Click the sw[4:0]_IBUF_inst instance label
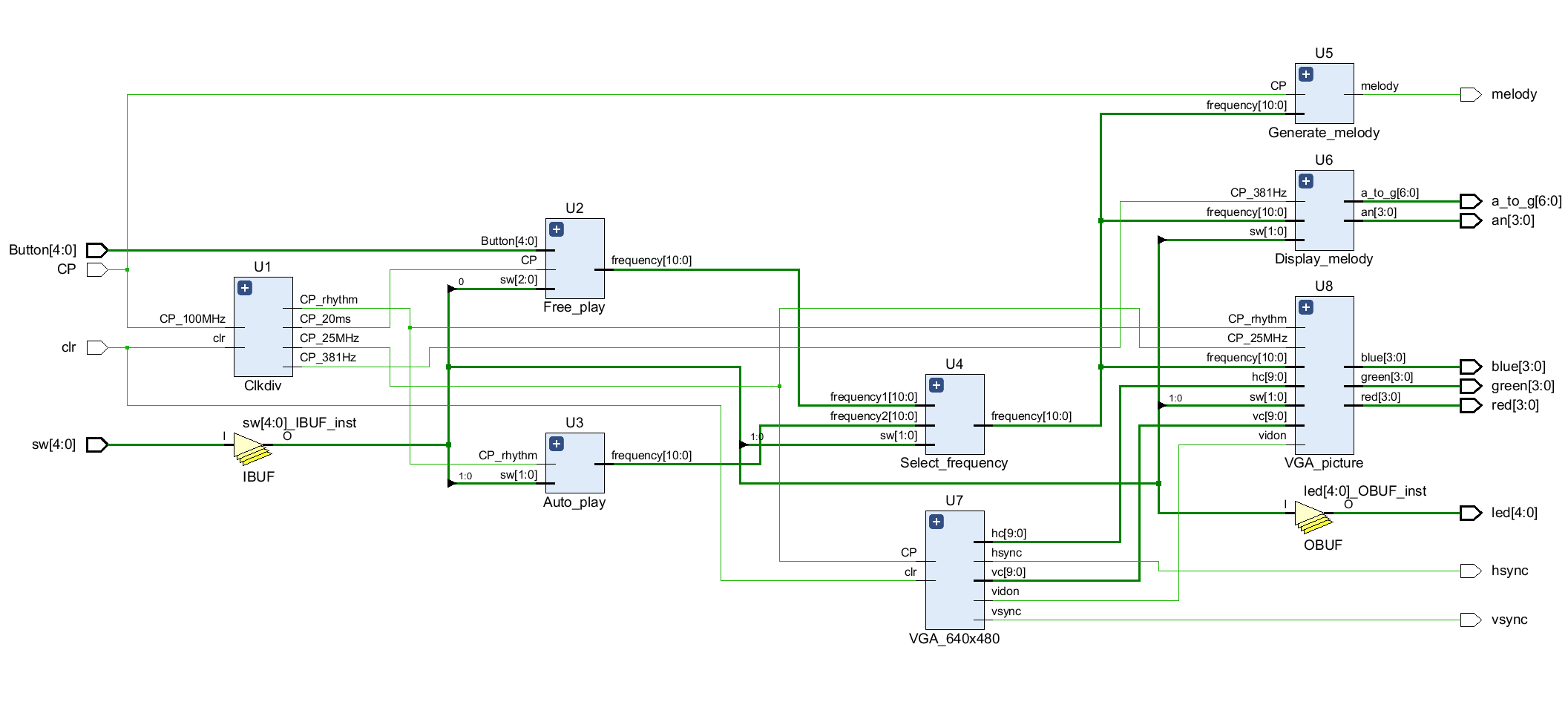This screenshot has height=722, width=1568. pos(300,423)
